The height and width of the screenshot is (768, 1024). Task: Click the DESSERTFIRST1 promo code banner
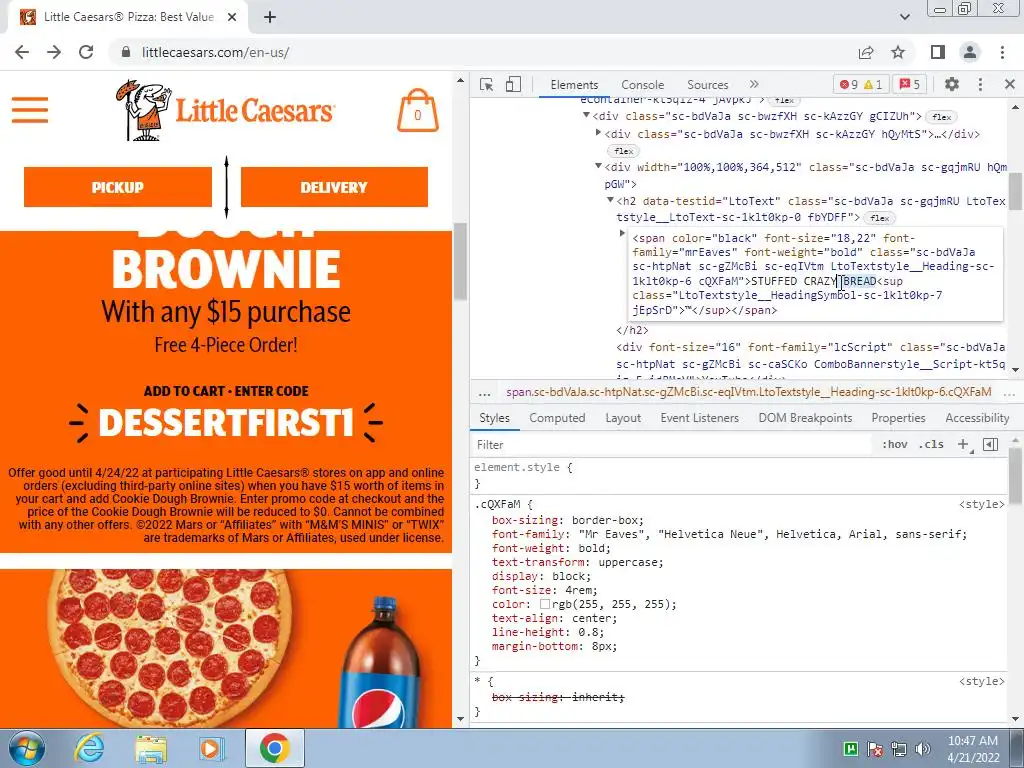click(x=226, y=423)
